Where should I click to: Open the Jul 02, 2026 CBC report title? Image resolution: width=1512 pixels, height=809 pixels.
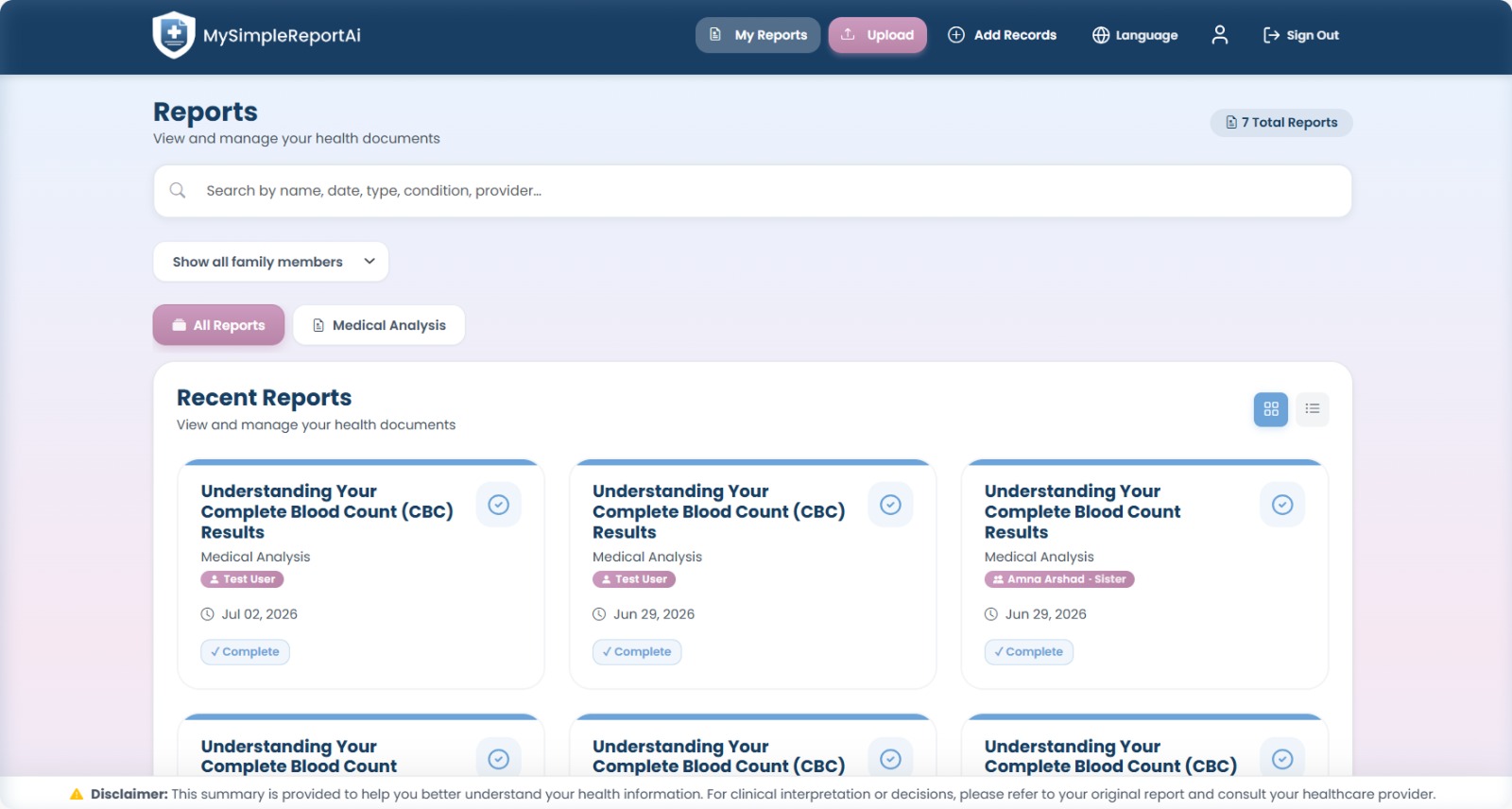click(327, 511)
